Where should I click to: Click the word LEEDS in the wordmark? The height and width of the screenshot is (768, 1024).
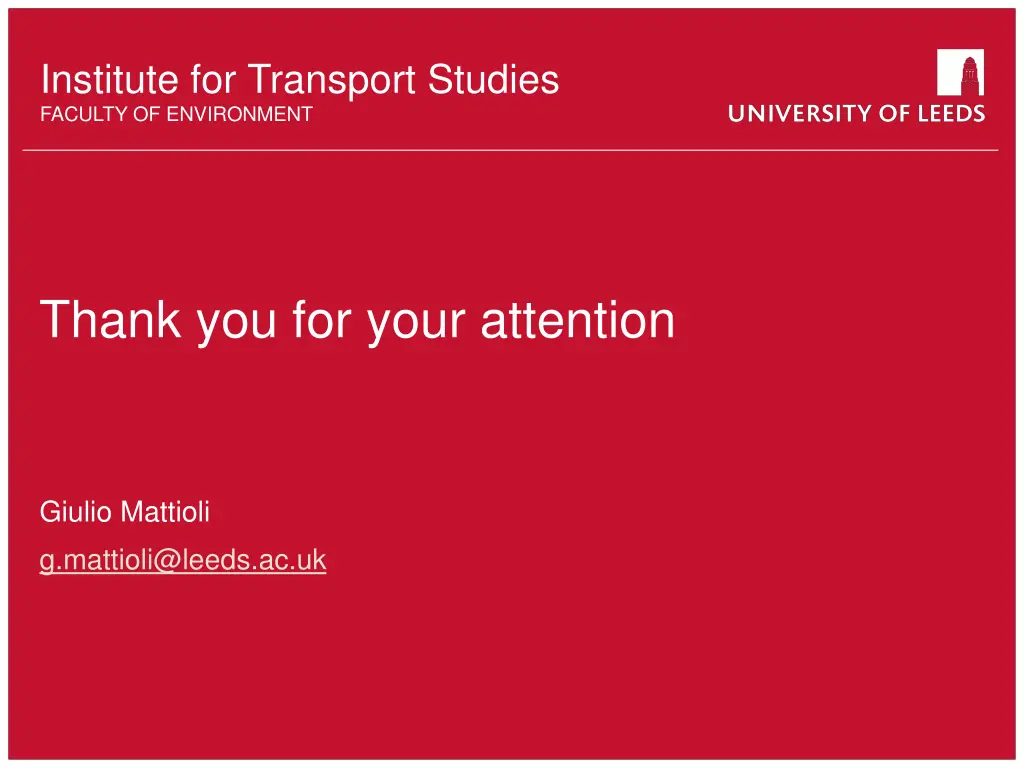point(952,114)
